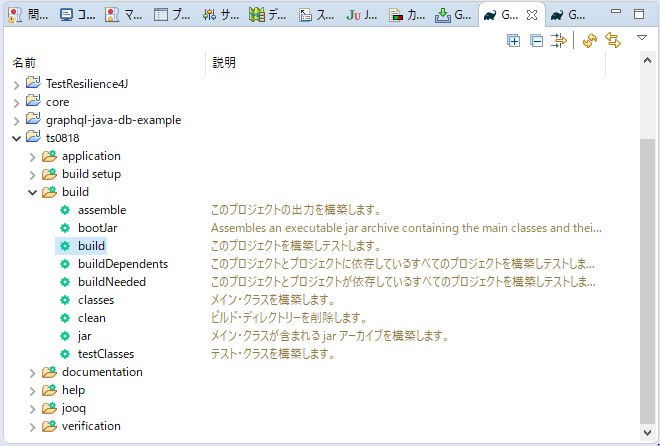Switch to the first tab starting with 問
660x446 pixels.
(29, 16)
